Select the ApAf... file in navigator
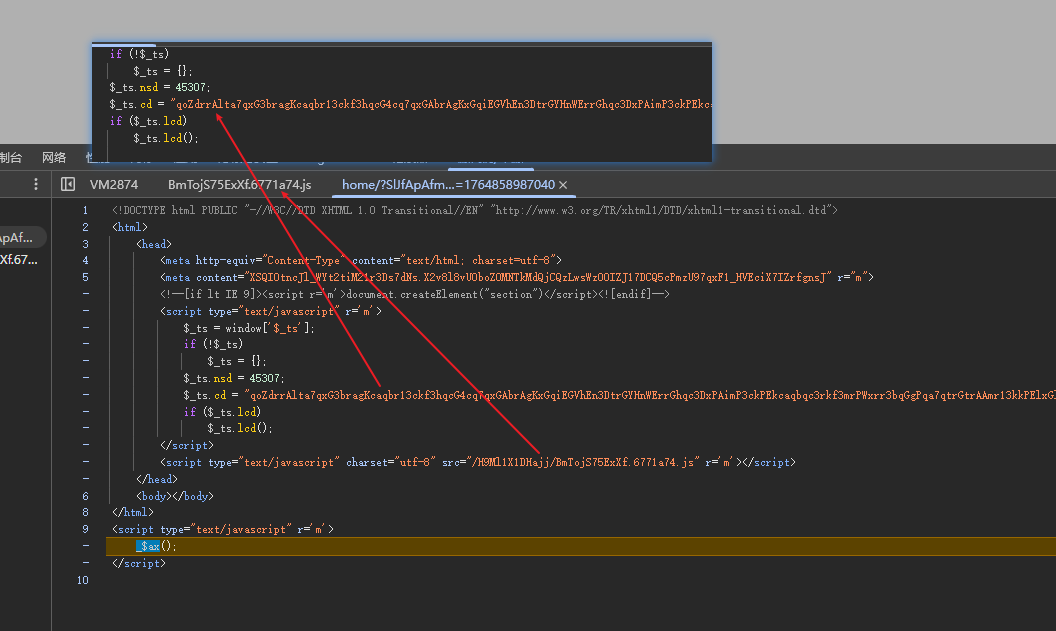This screenshot has width=1056, height=631. tap(17, 238)
